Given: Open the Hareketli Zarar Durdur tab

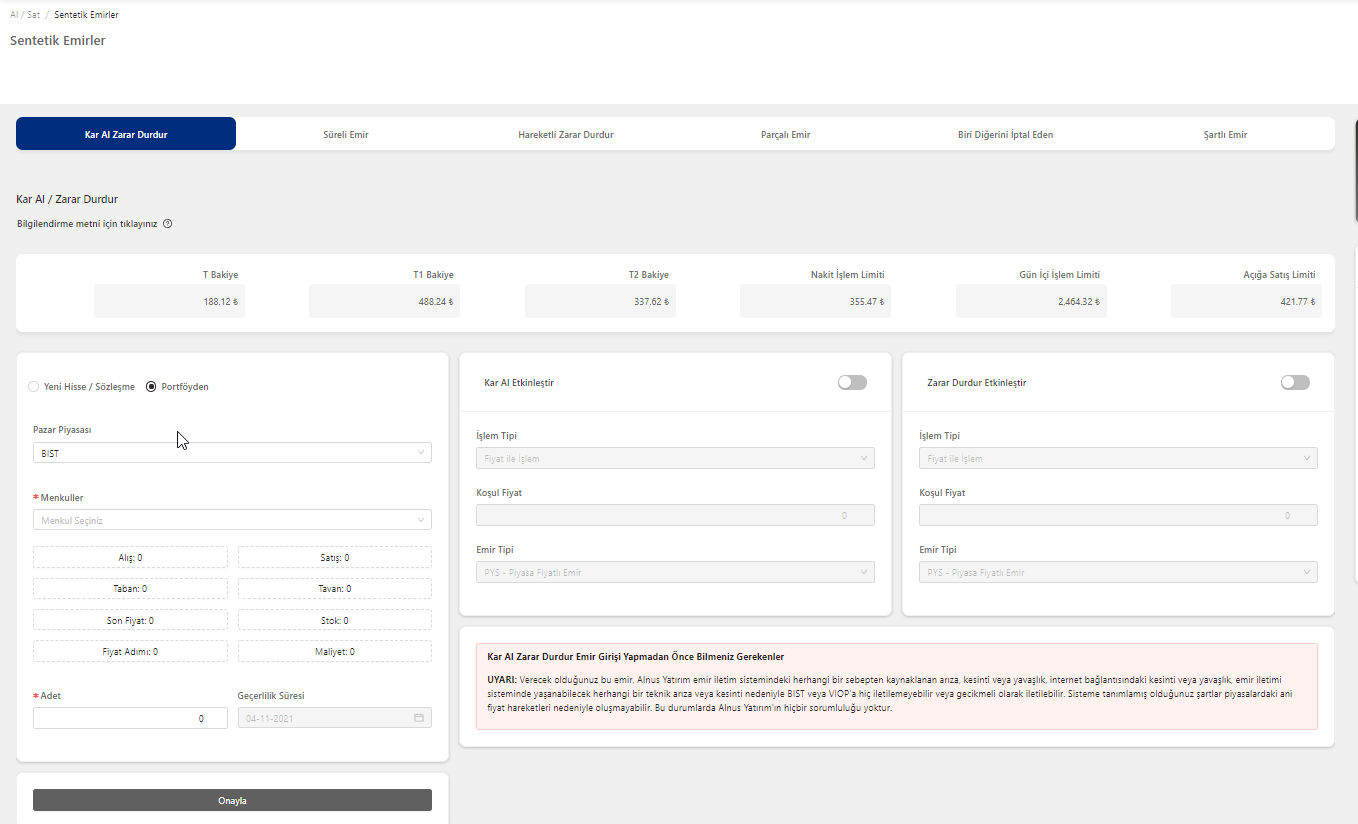Looking at the screenshot, I should (x=566, y=135).
